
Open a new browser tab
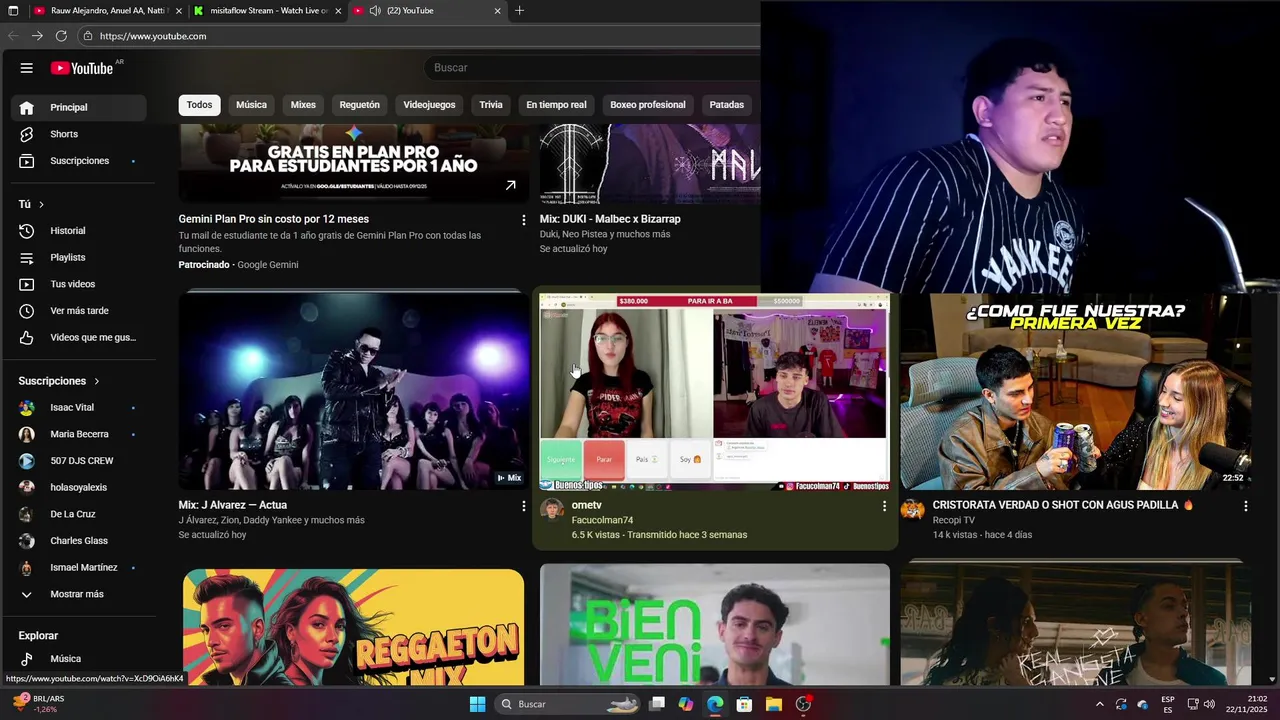519,11
